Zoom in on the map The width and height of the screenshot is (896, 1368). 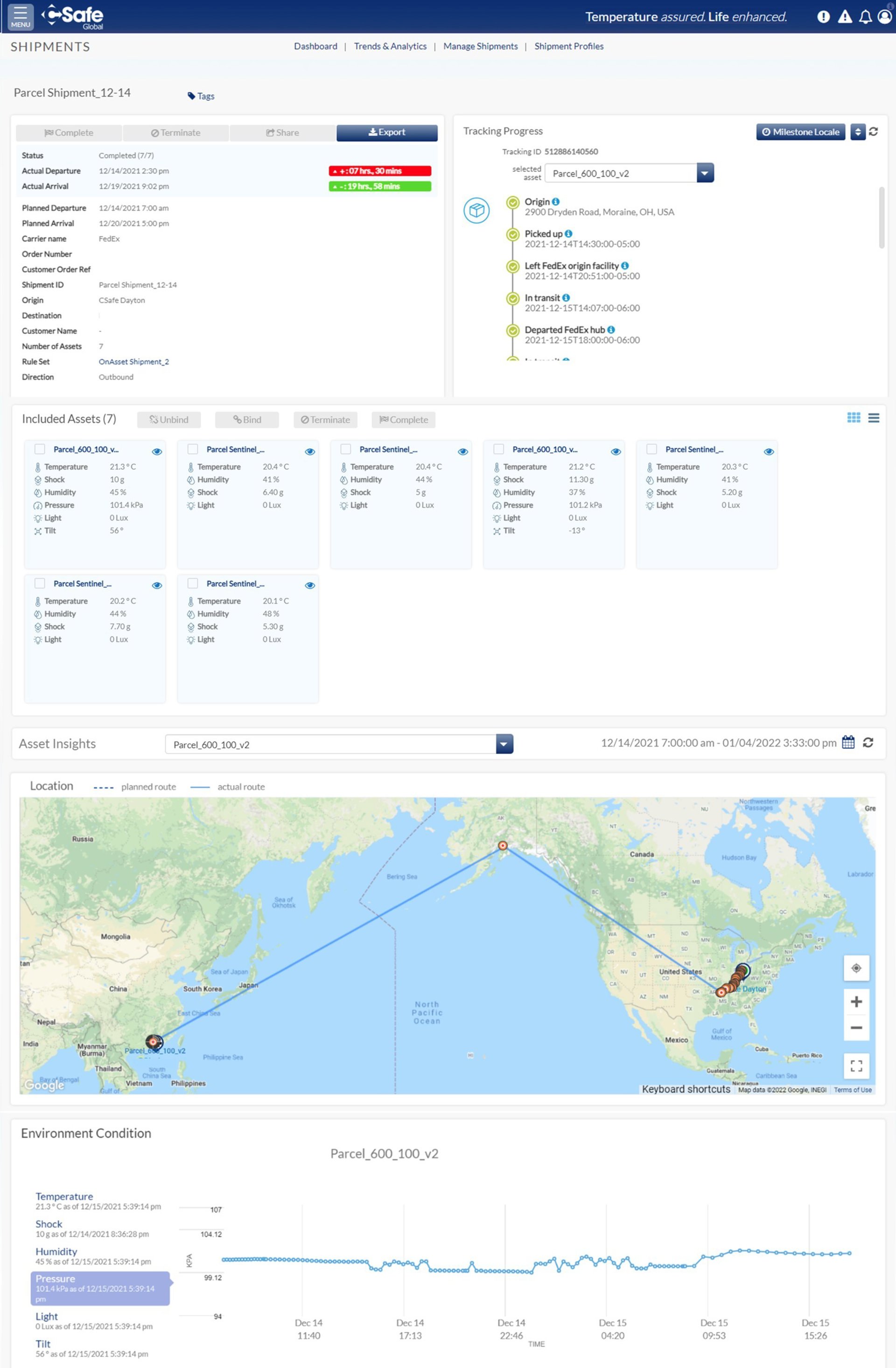(856, 1001)
